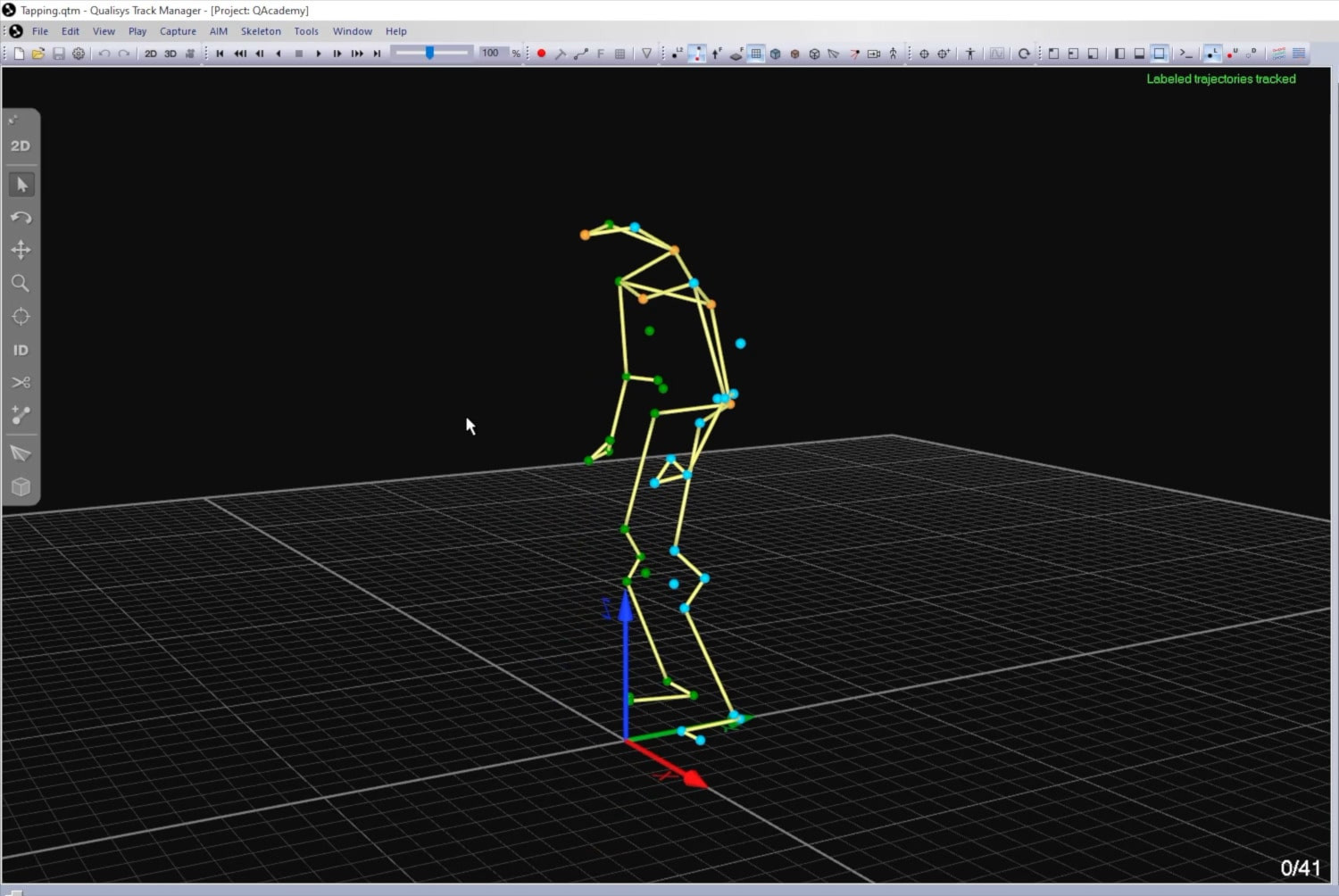Click the fast rewind button
The width and height of the screenshot is (1339, 896).
tap(240, 54)
